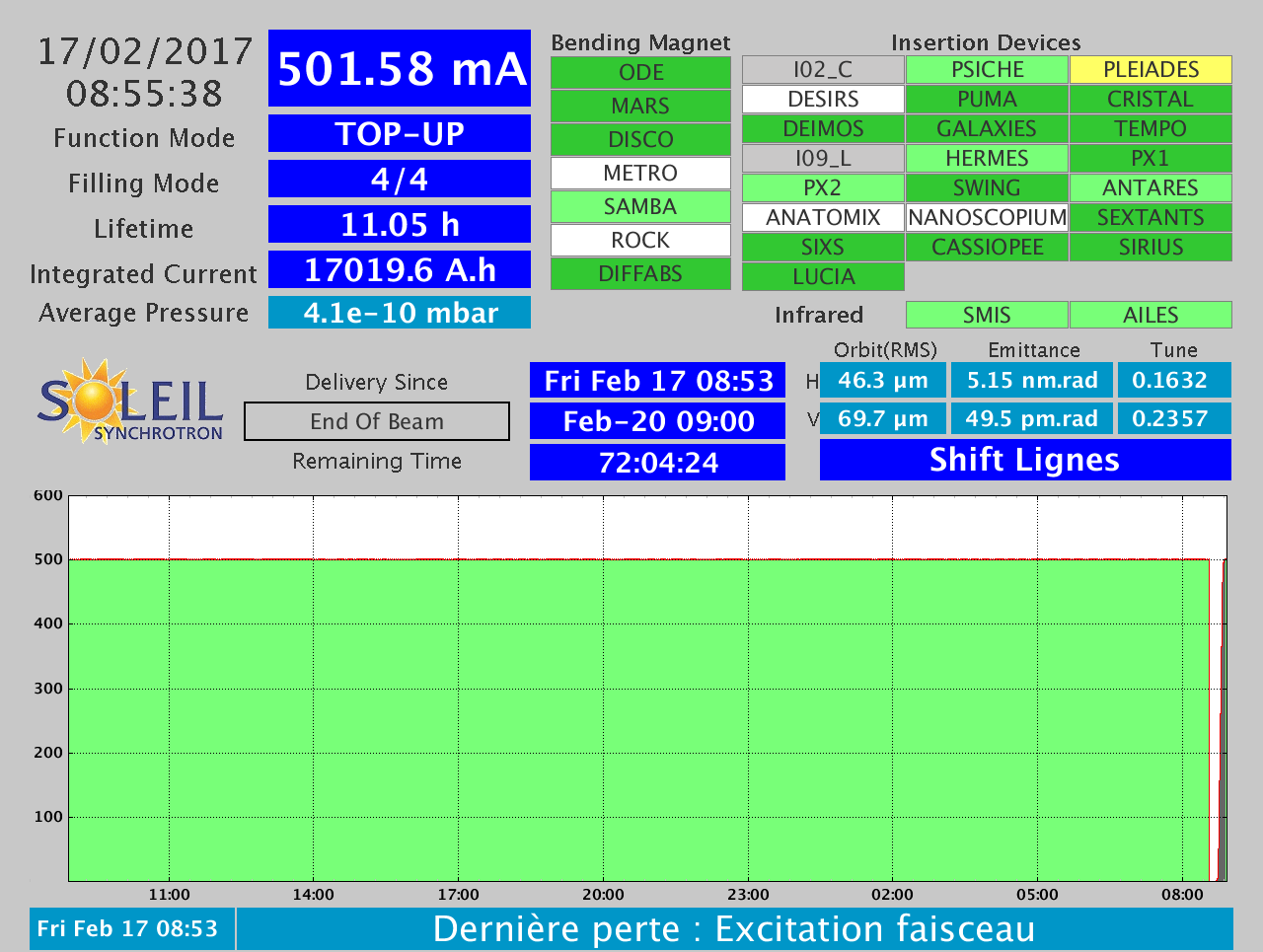
Task: Select the 49.5 pm.rad emittance value
Action: tap(1032, 418)
